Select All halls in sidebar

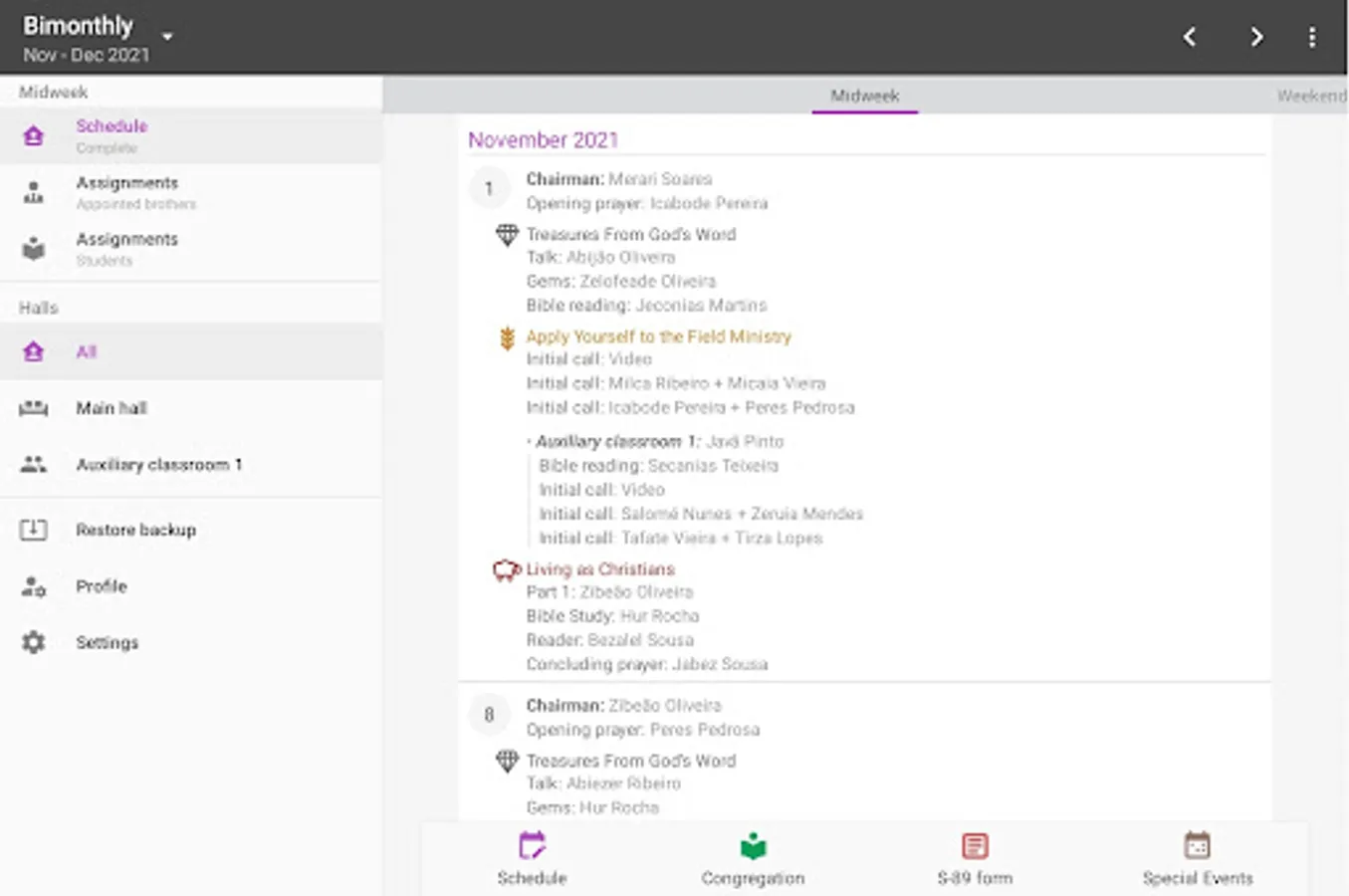pos(191,351)
